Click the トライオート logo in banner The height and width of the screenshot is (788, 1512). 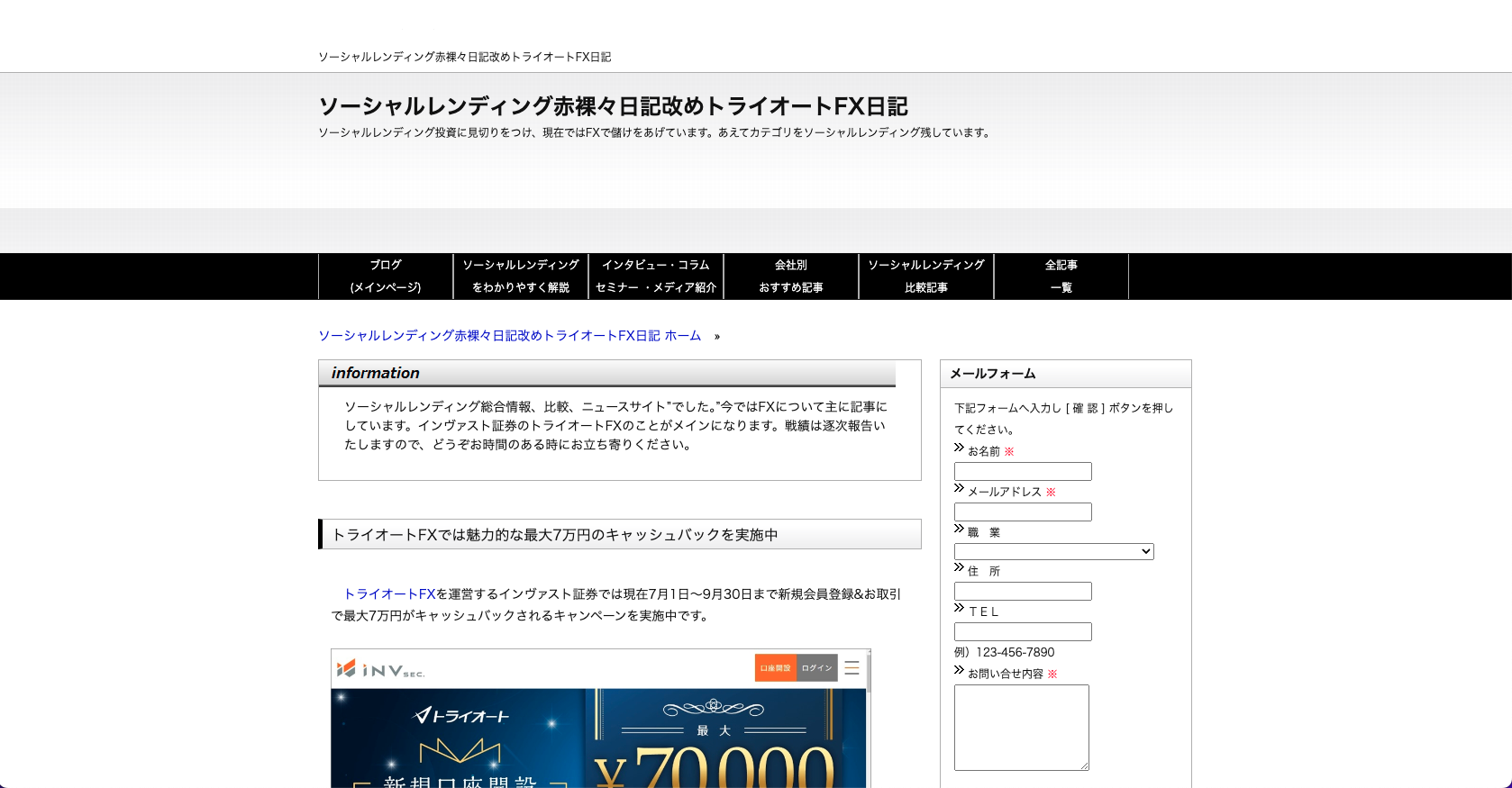(461, 716)
